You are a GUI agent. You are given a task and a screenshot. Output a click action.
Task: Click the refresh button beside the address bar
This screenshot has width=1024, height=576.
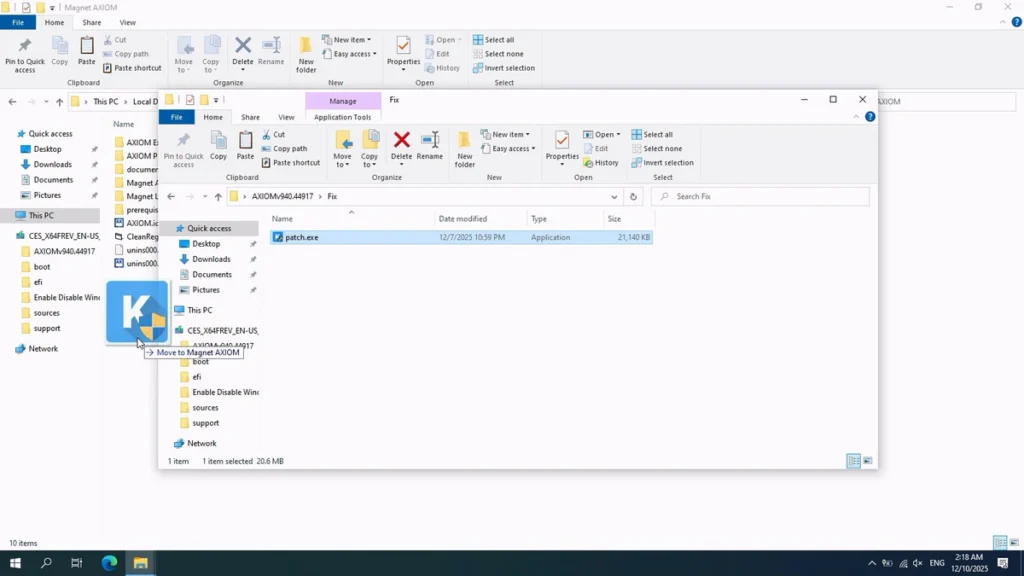(633, 197)
